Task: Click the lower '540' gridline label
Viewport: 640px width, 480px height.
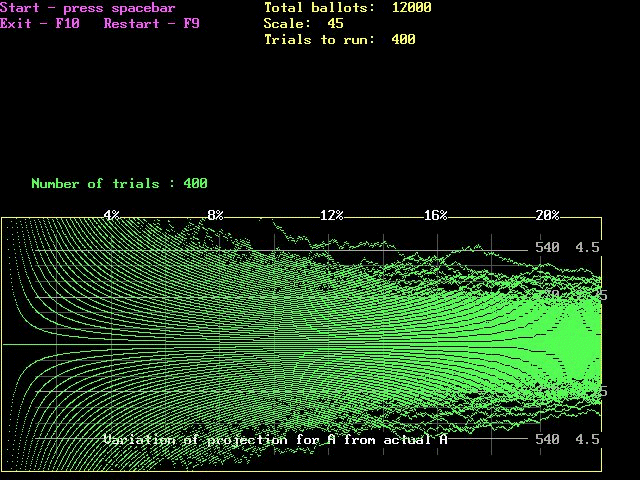Action: click(547, 439)
